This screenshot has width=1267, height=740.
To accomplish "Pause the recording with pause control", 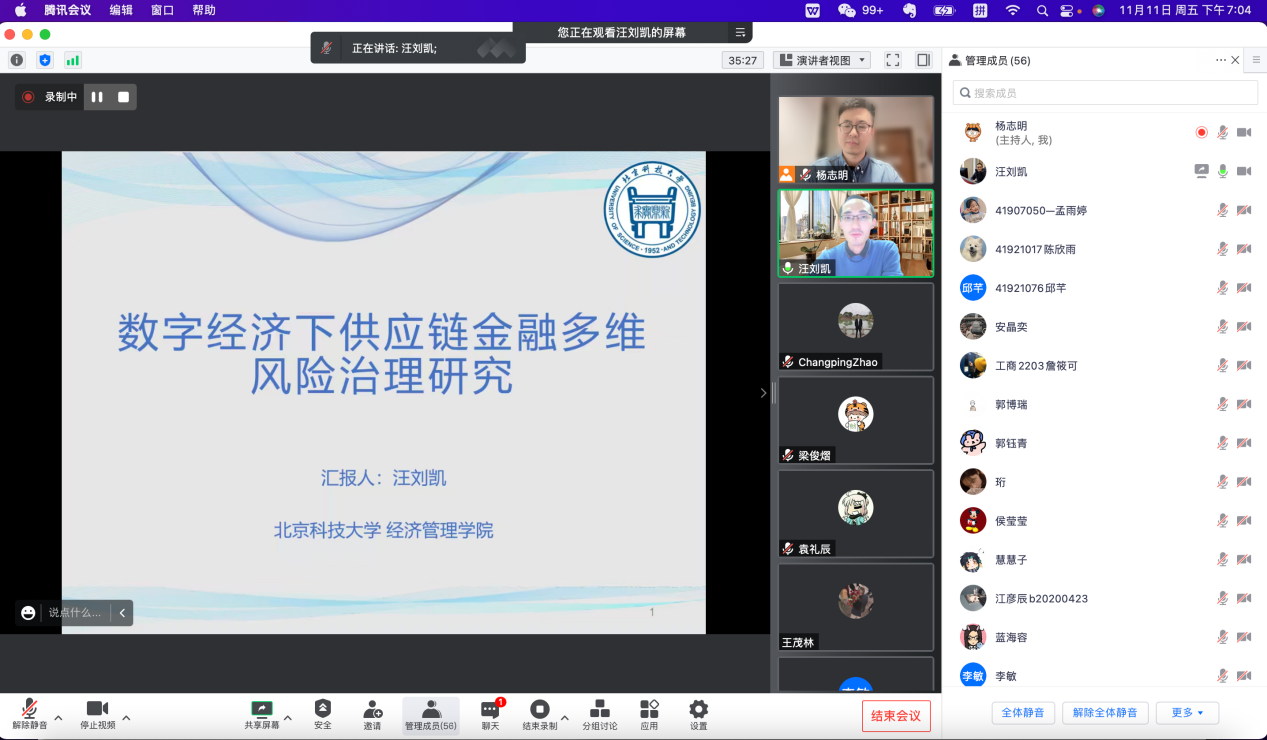I will point(97,97).
